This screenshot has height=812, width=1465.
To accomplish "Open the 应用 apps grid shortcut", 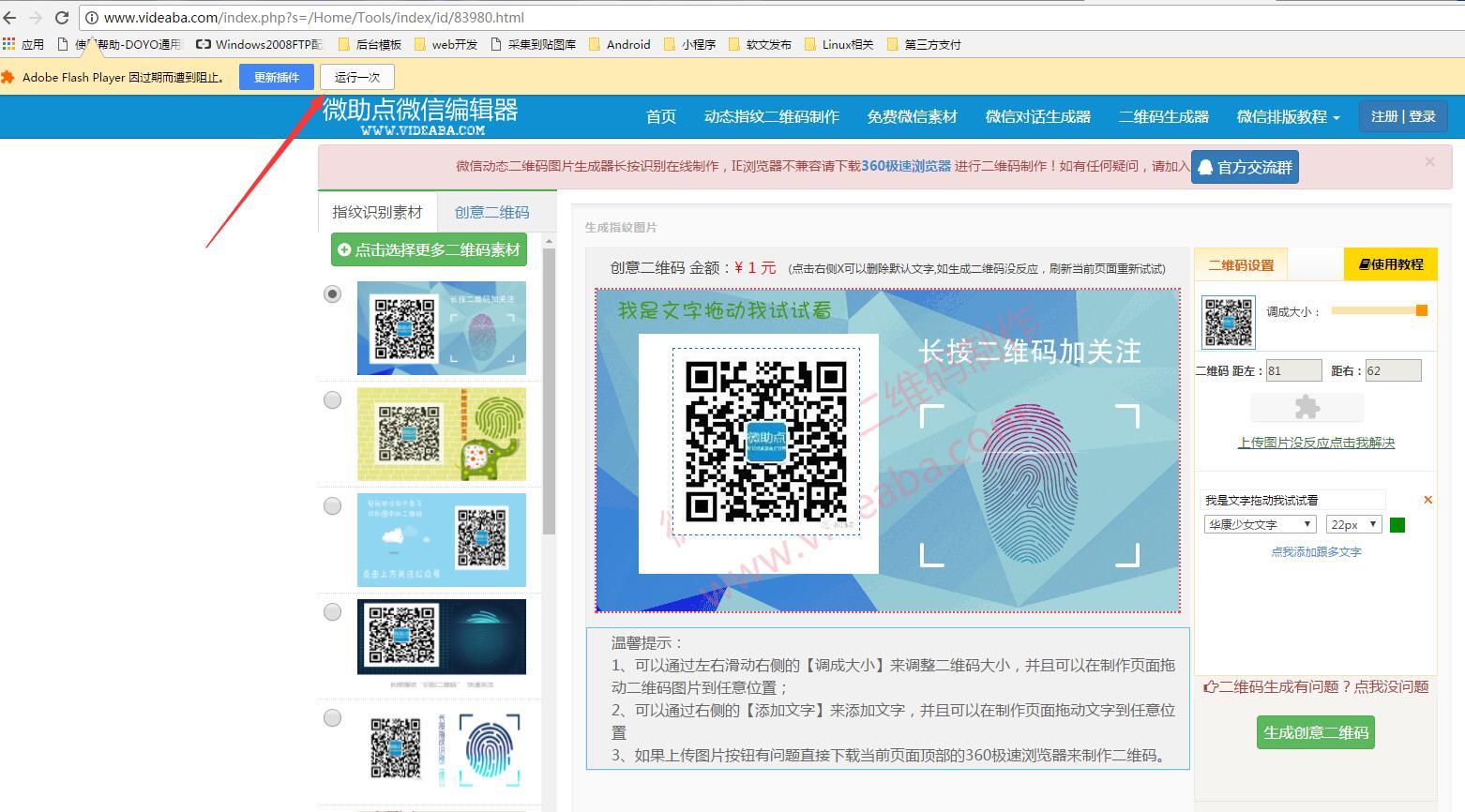I will point(23,44).
